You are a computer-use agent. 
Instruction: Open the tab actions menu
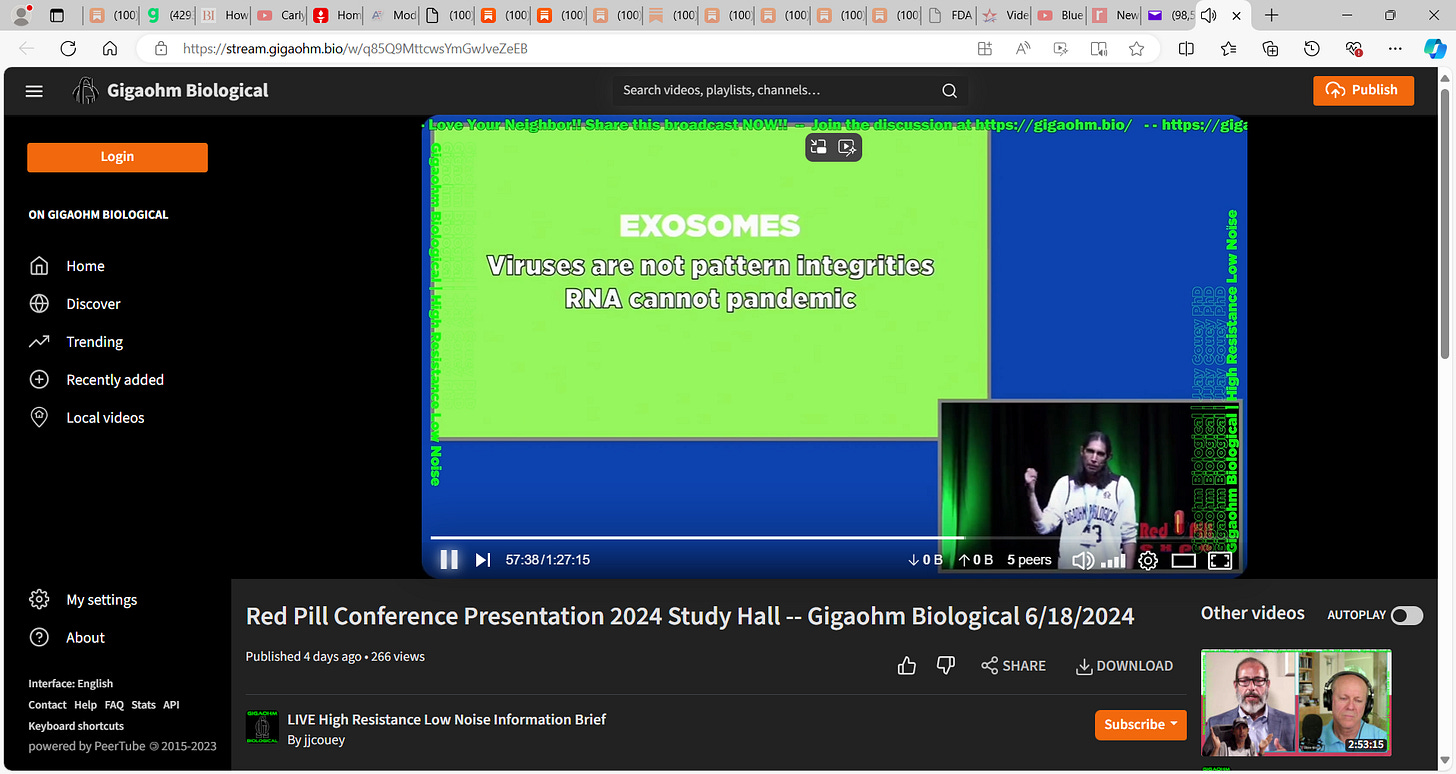[x=56, y=15]
